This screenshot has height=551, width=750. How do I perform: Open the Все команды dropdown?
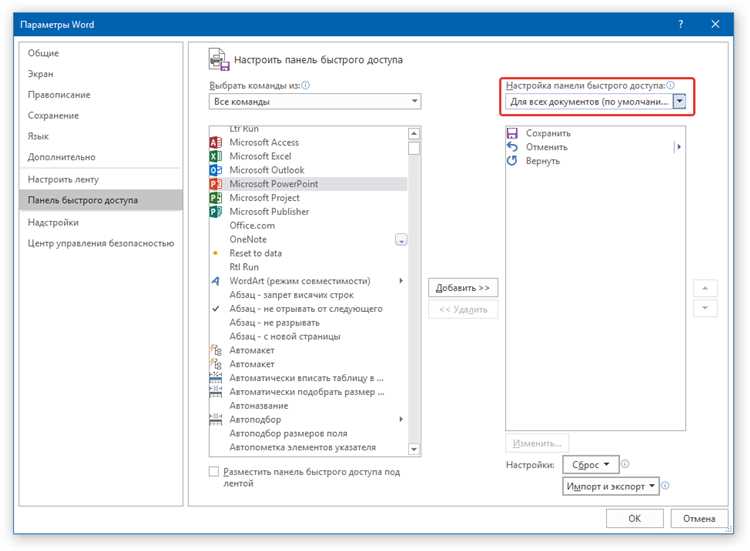315,101
